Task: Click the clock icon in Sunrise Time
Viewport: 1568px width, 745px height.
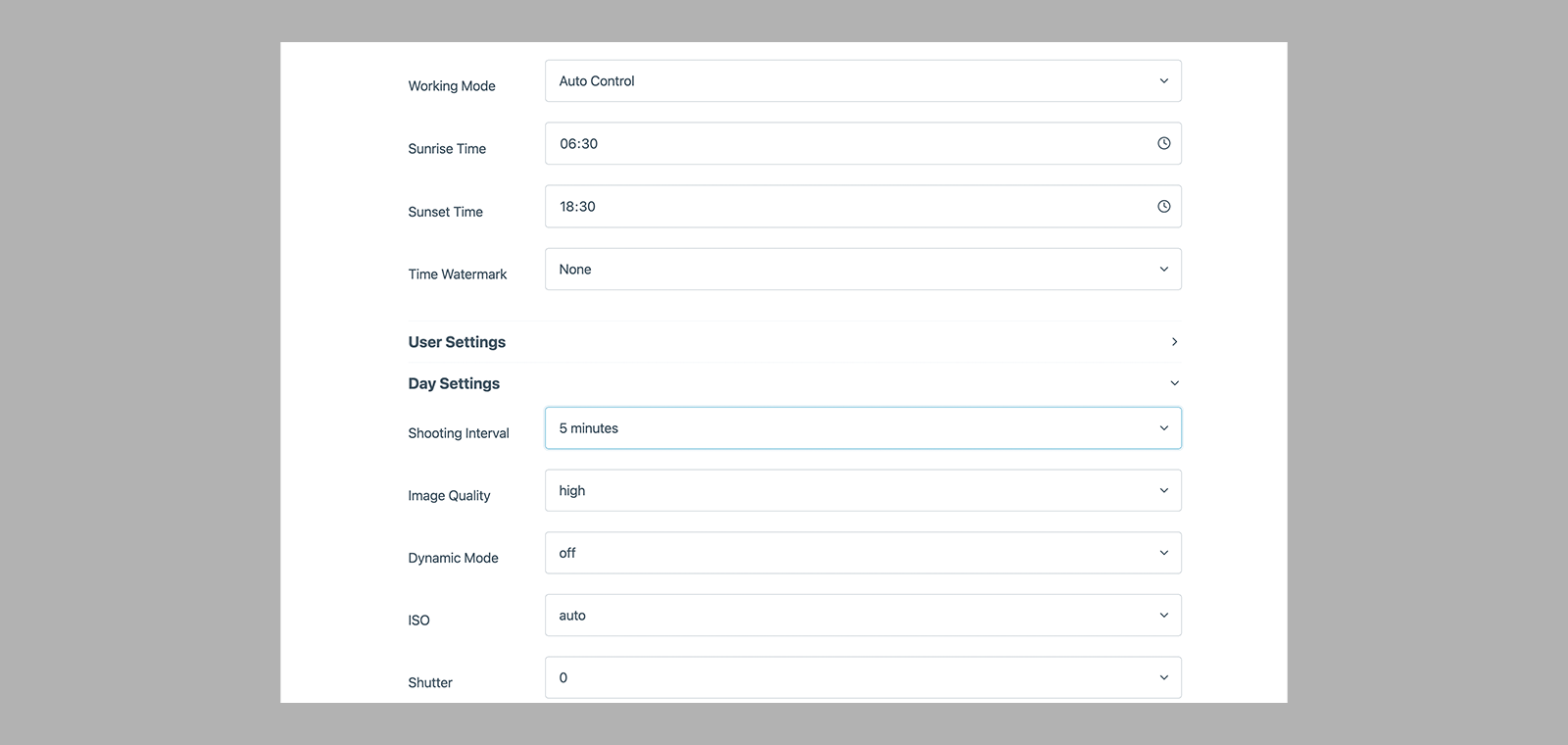Action: [1163, 143]
